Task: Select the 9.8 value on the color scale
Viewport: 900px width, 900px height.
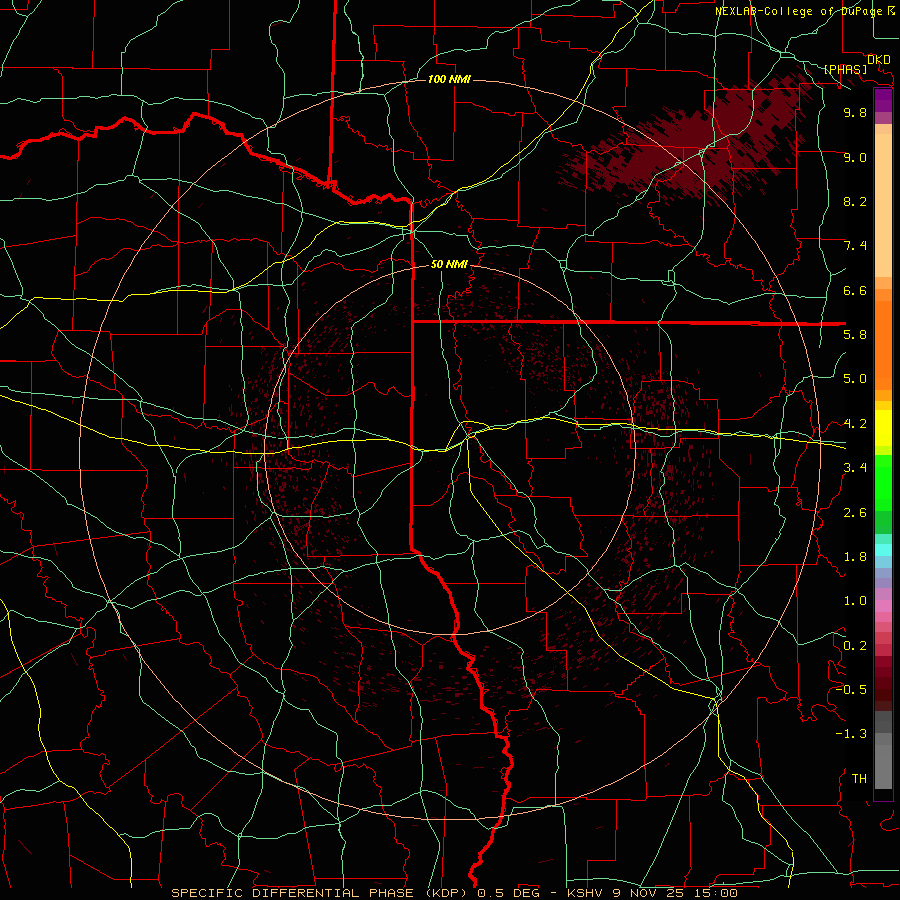Action: click(855, 112)
